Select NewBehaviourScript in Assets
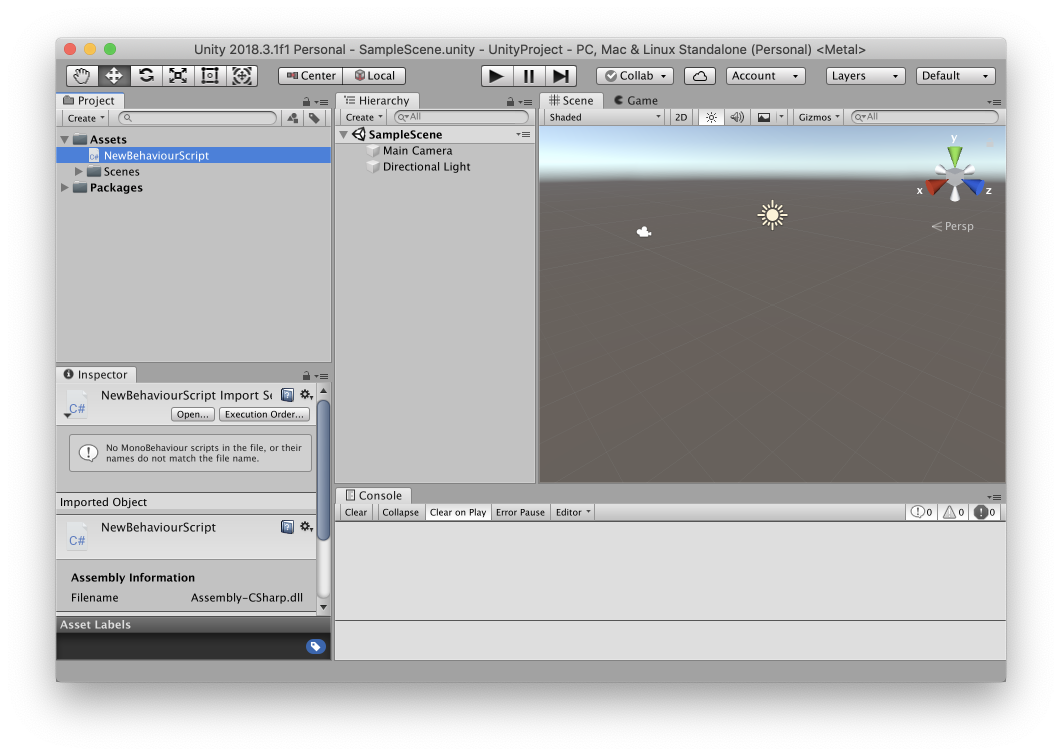1062x756 pixels. point(194,155)
